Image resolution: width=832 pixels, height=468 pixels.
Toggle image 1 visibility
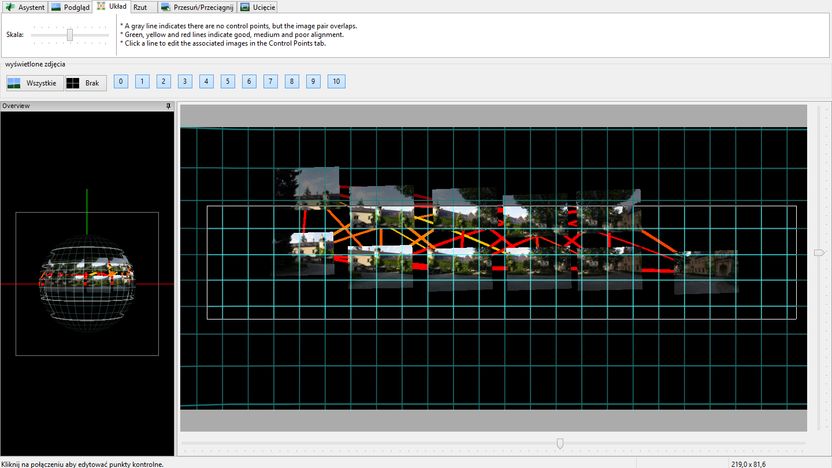tap(142, 81)
